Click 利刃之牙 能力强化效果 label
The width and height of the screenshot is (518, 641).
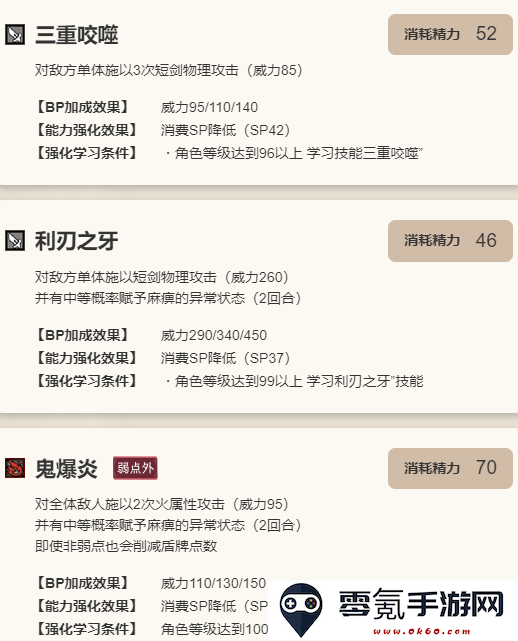click(87, 358)
